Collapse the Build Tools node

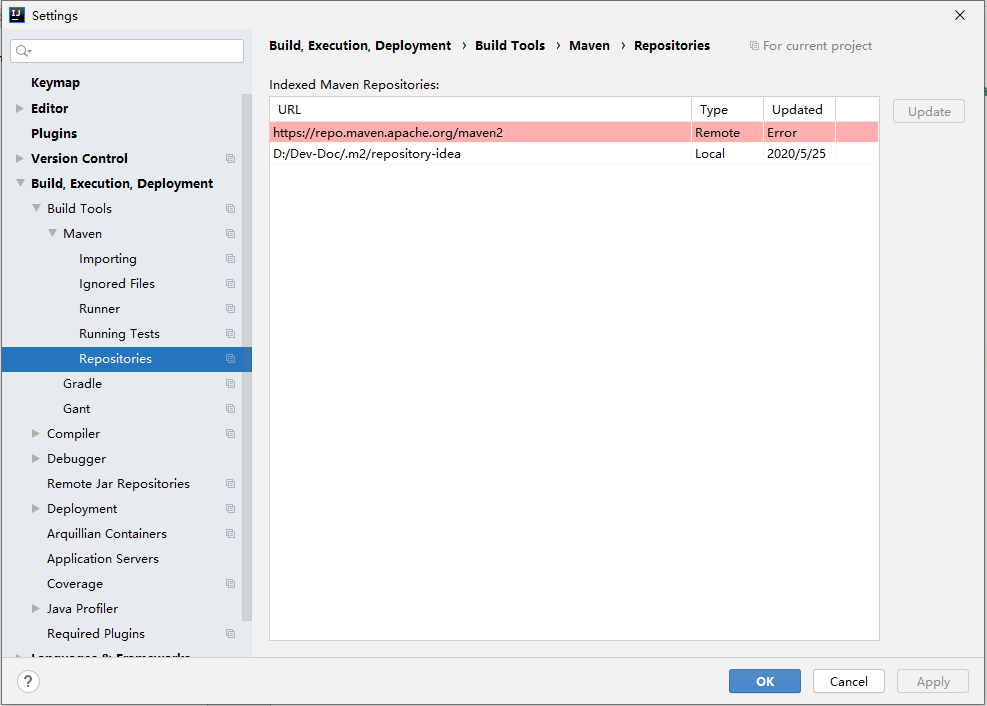tap(35, 208)
